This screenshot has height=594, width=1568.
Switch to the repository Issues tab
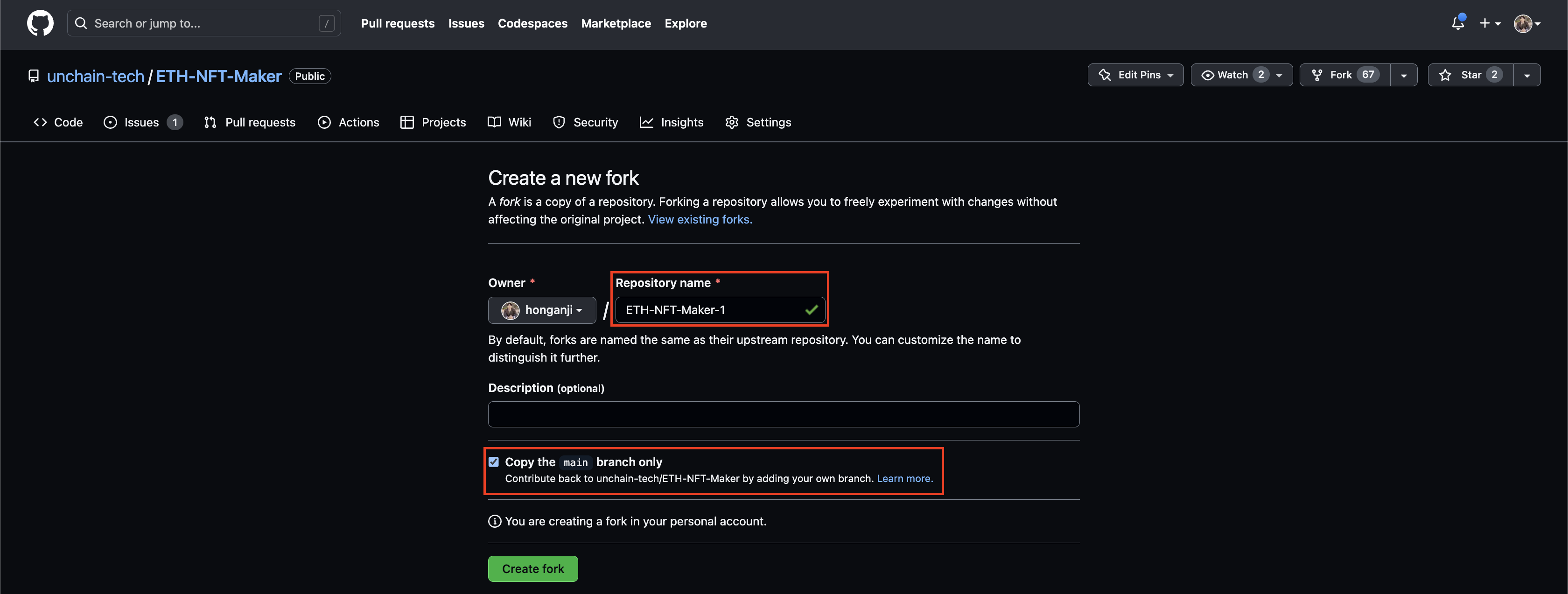coord(143,122)
